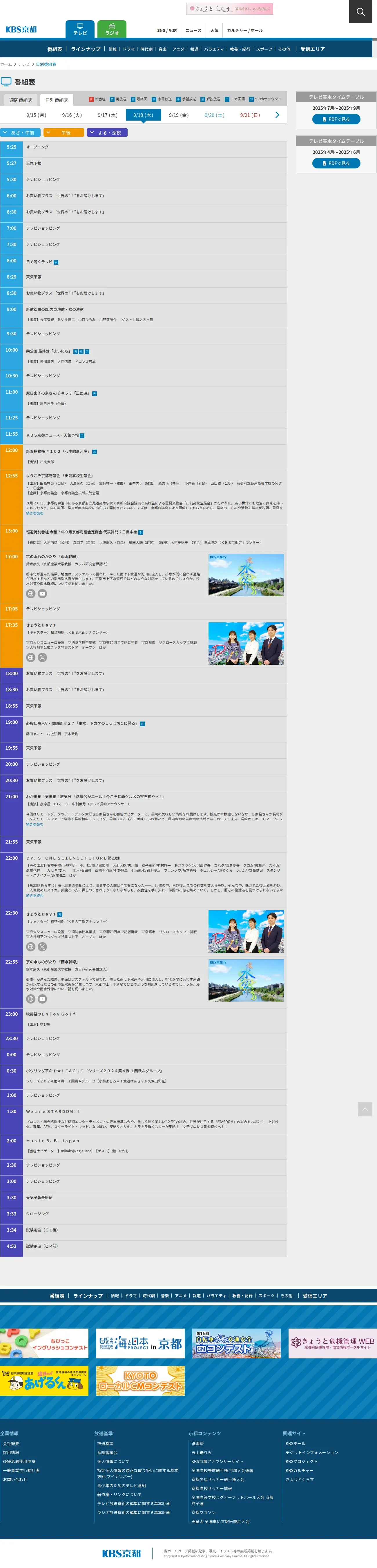Open 祇園祭 footer link
Viewport: 377px width, 1568px height.
click(x=197, y=1443)
